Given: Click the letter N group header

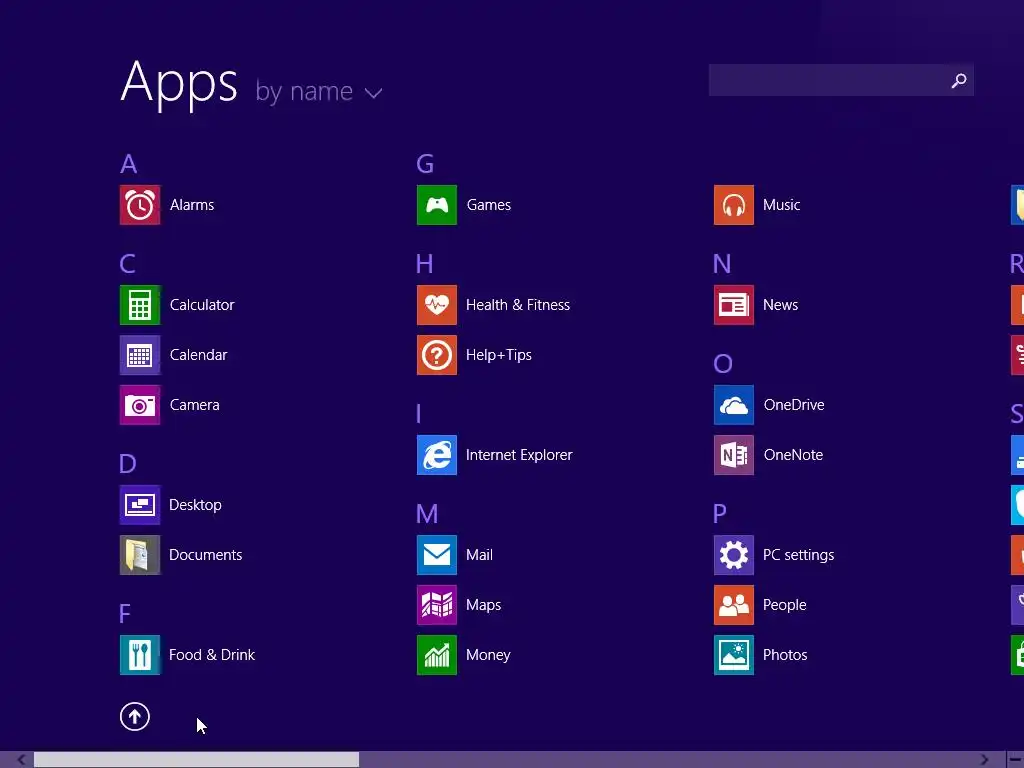Looking at the screenshot, I should (x=722, y=264).
